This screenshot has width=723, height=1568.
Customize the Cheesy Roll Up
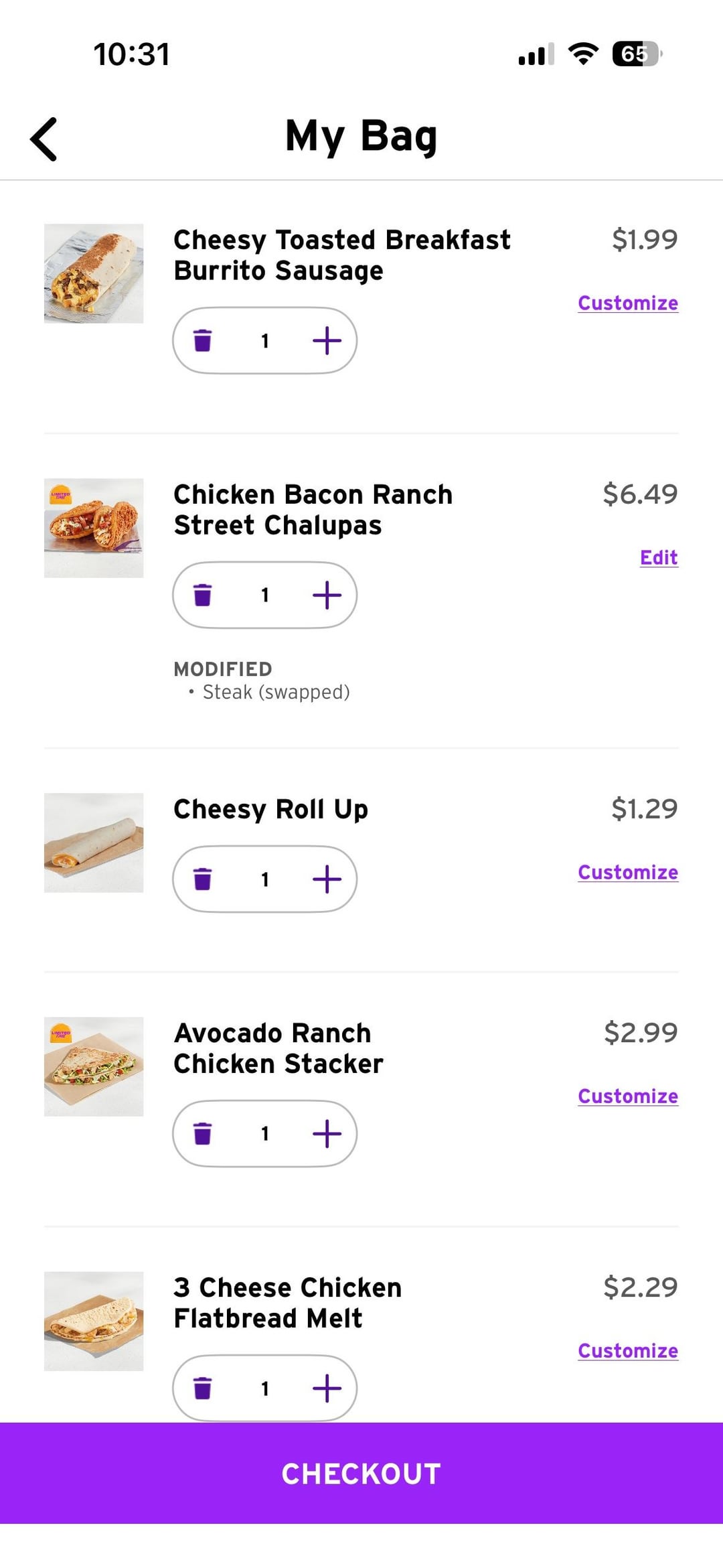click(627, 872)
